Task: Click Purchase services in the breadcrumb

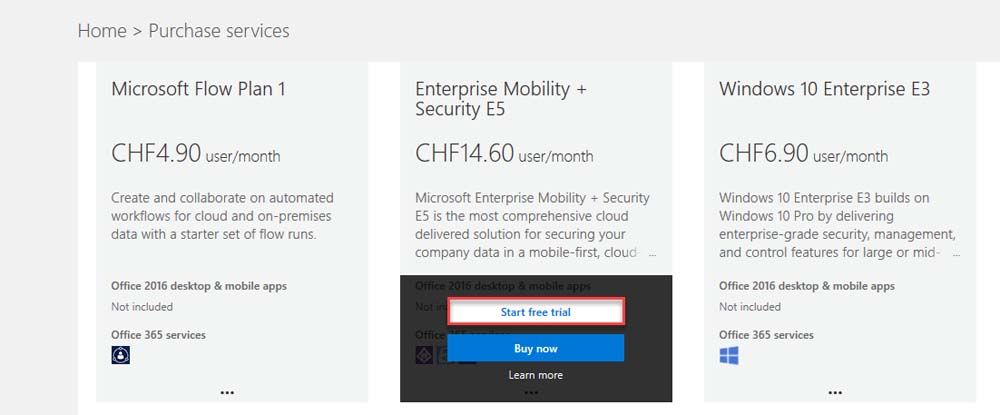Action: [x=219, y=31]
